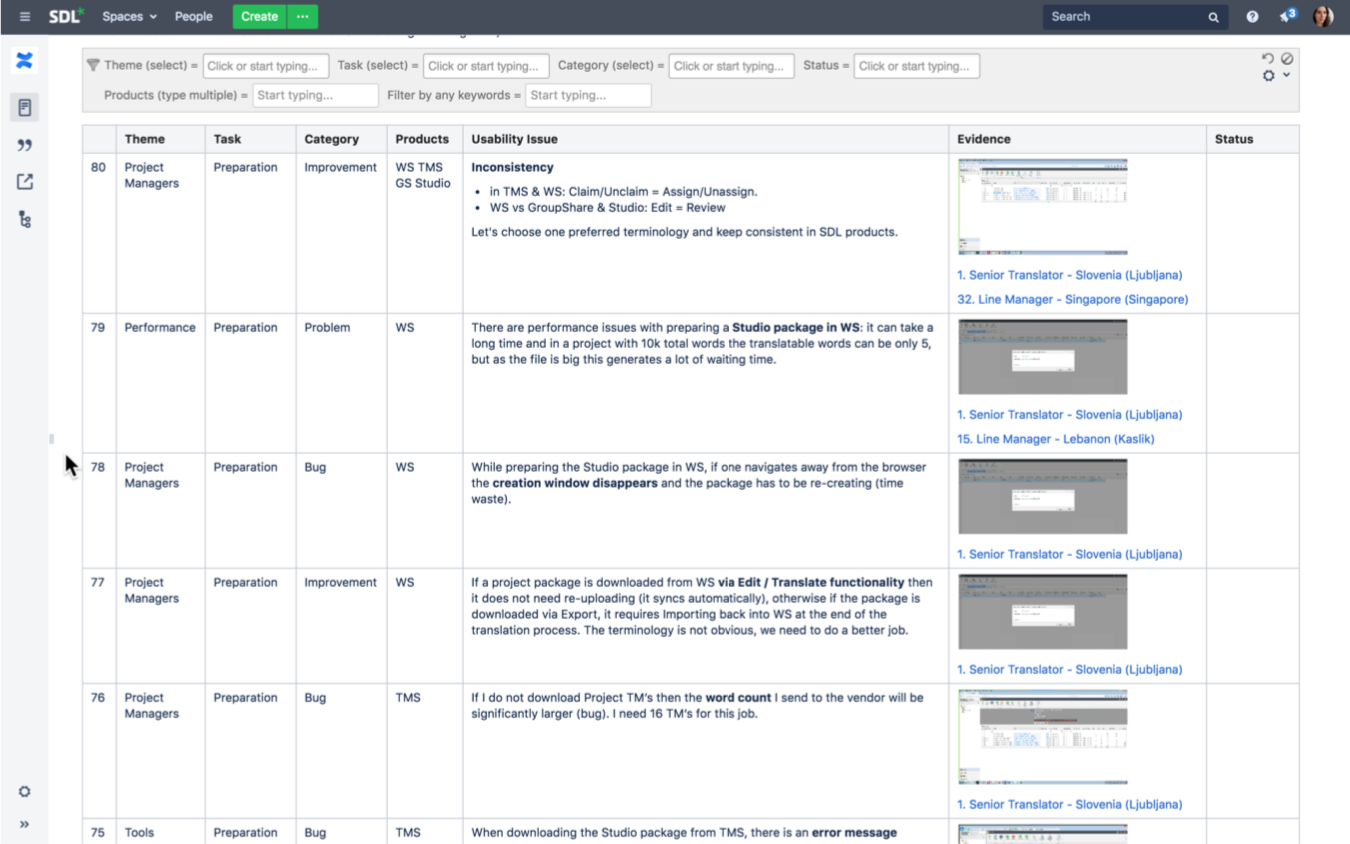Click the filter funnel icon
The height and width of the screenshot is (844, 1350).
(x=93, y=66)
